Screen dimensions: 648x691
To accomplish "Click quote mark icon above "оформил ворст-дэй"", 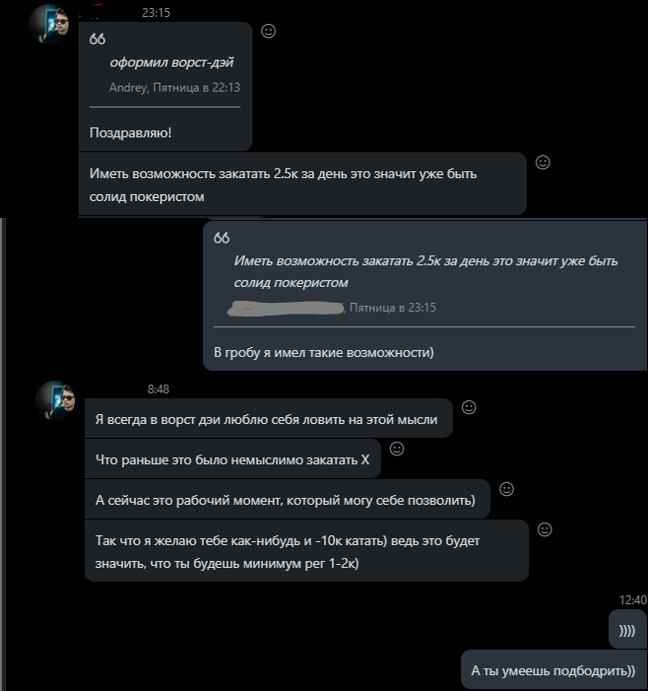I will click(97, 39).
